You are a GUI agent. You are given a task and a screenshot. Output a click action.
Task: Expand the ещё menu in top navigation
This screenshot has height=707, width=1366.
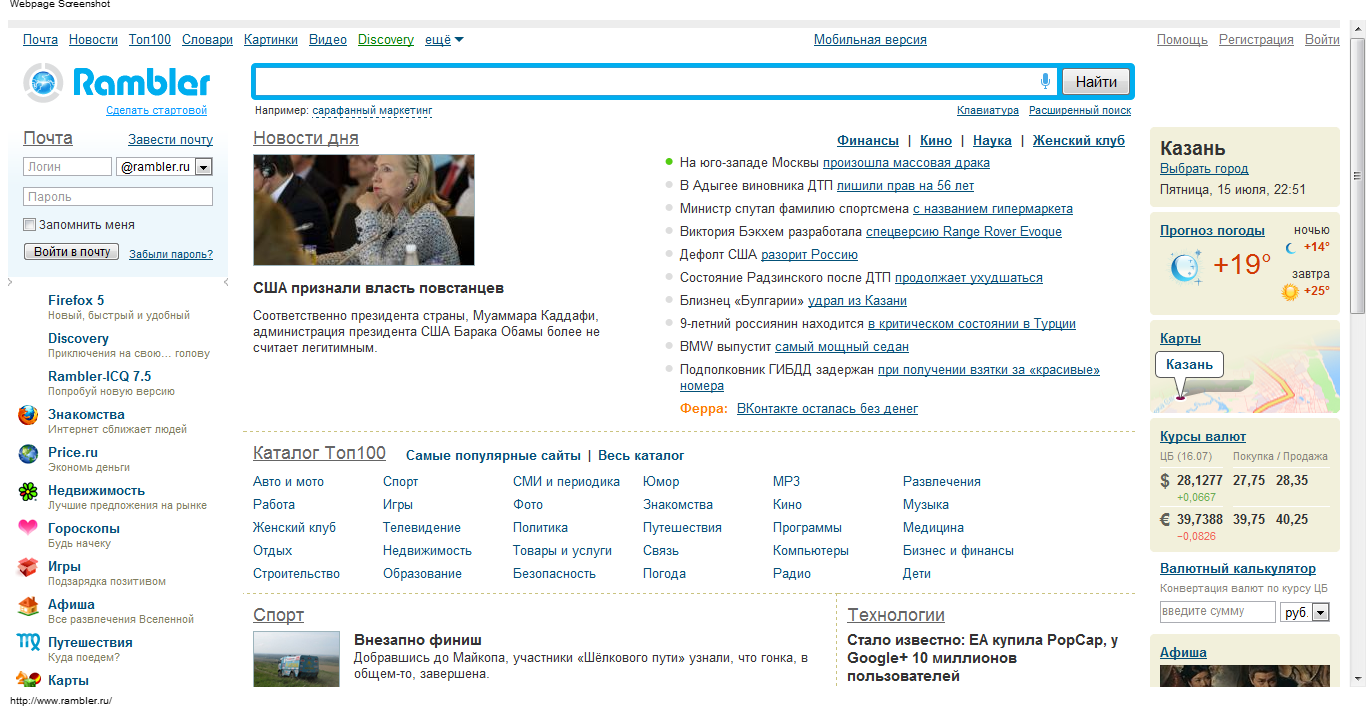pos(444,40)
